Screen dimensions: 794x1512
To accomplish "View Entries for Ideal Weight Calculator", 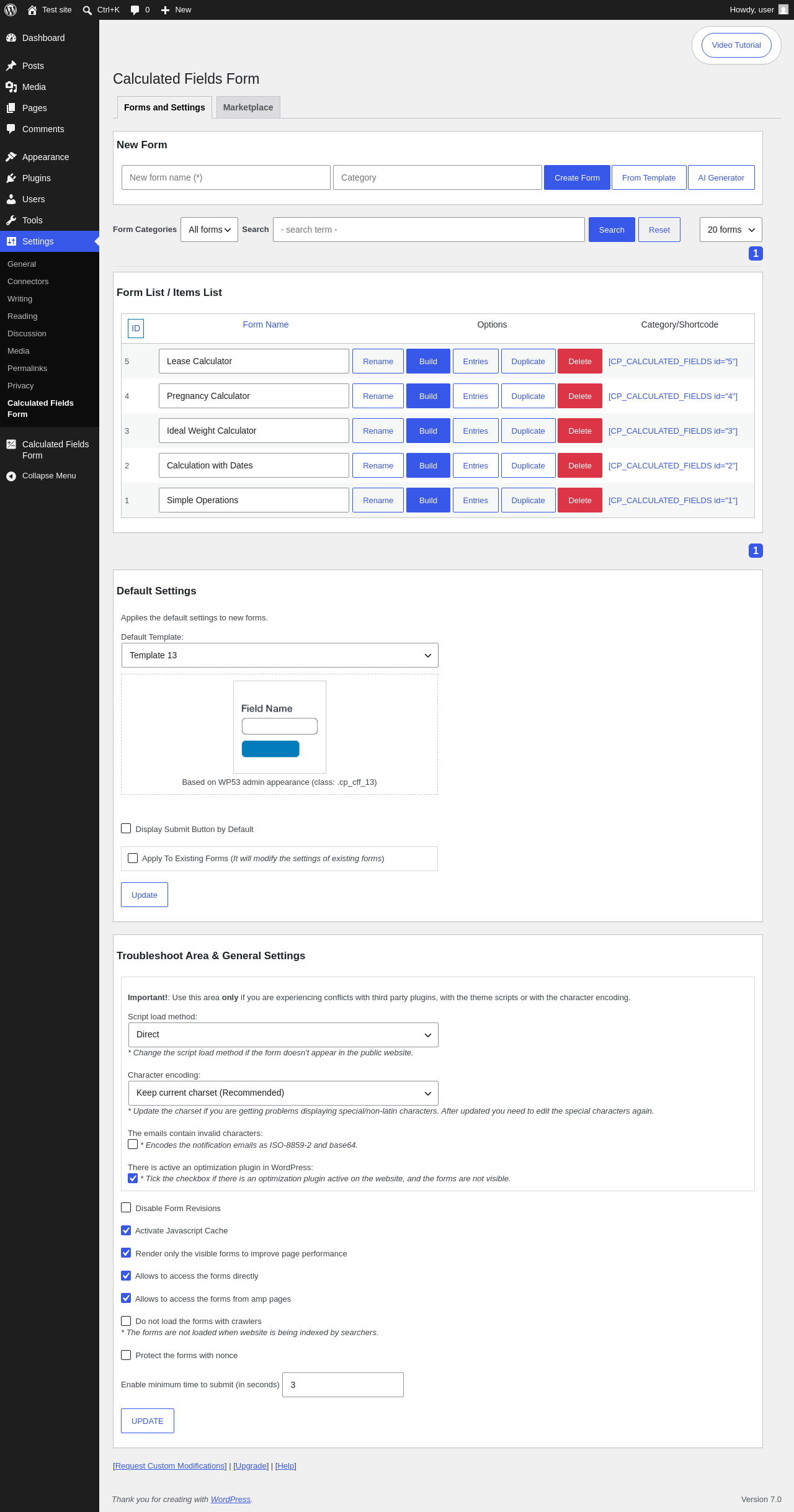I will (475, 431).
